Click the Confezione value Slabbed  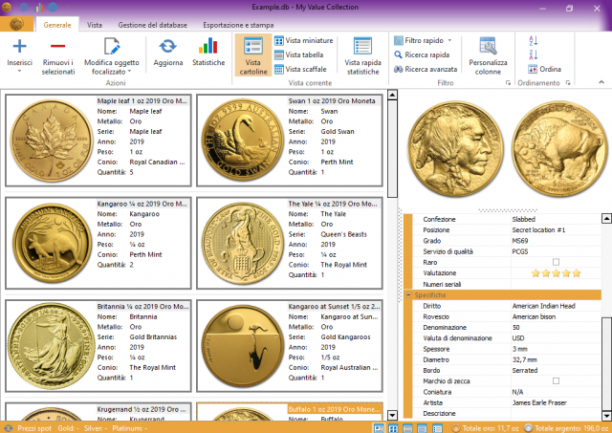click(523, 219)
